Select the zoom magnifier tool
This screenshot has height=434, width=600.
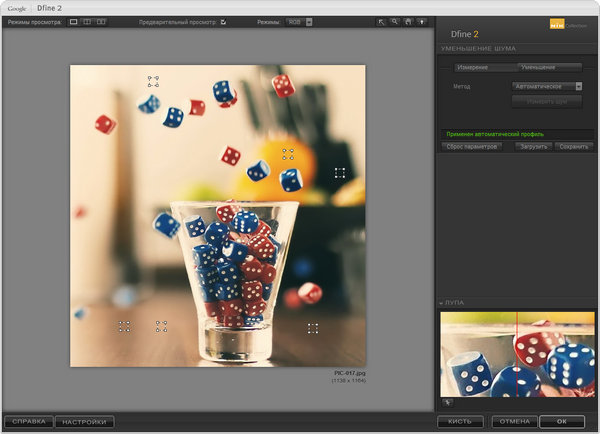click(x=395, y=21)
